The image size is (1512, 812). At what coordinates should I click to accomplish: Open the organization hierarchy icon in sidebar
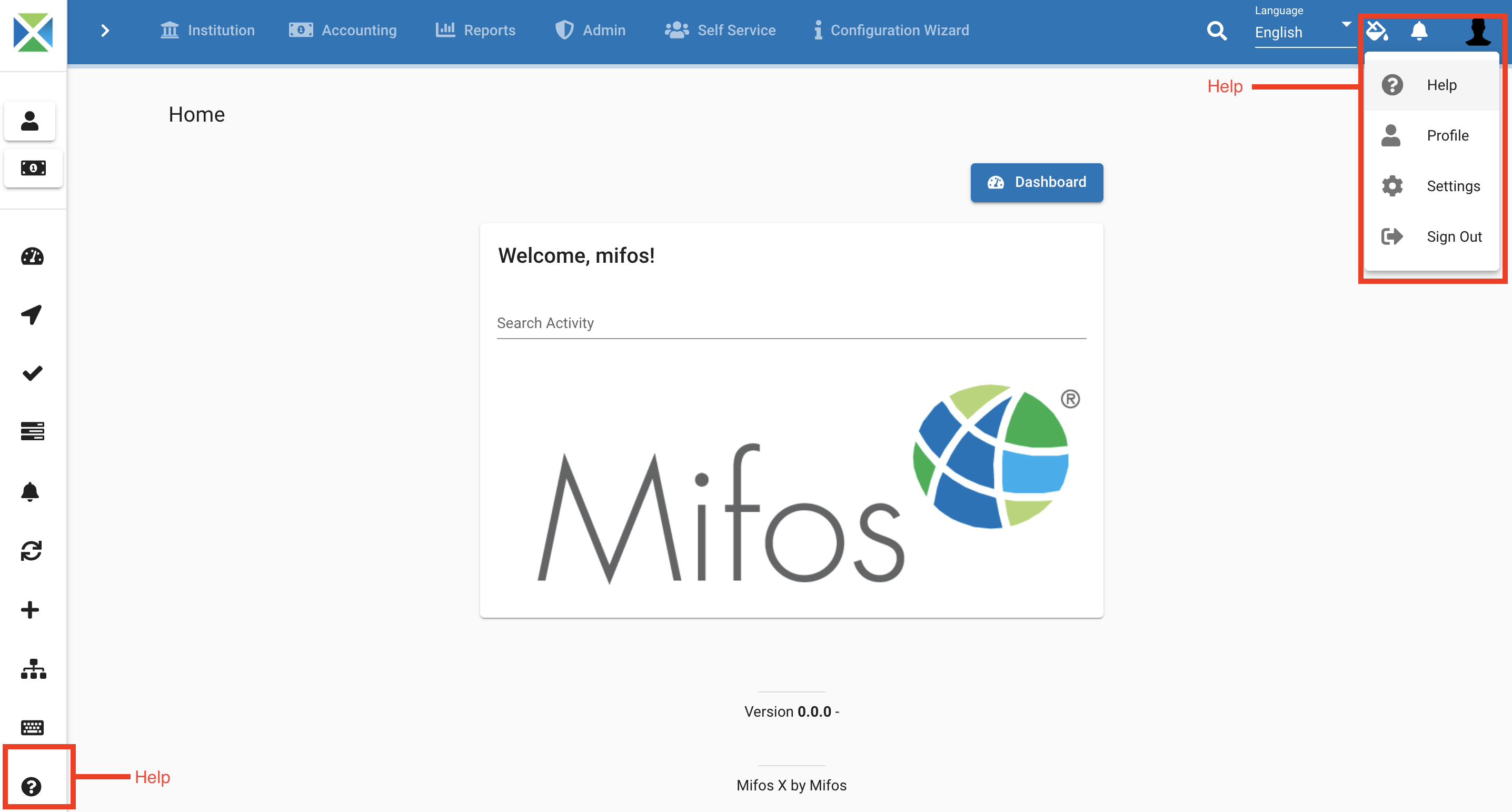coord(34,669)
